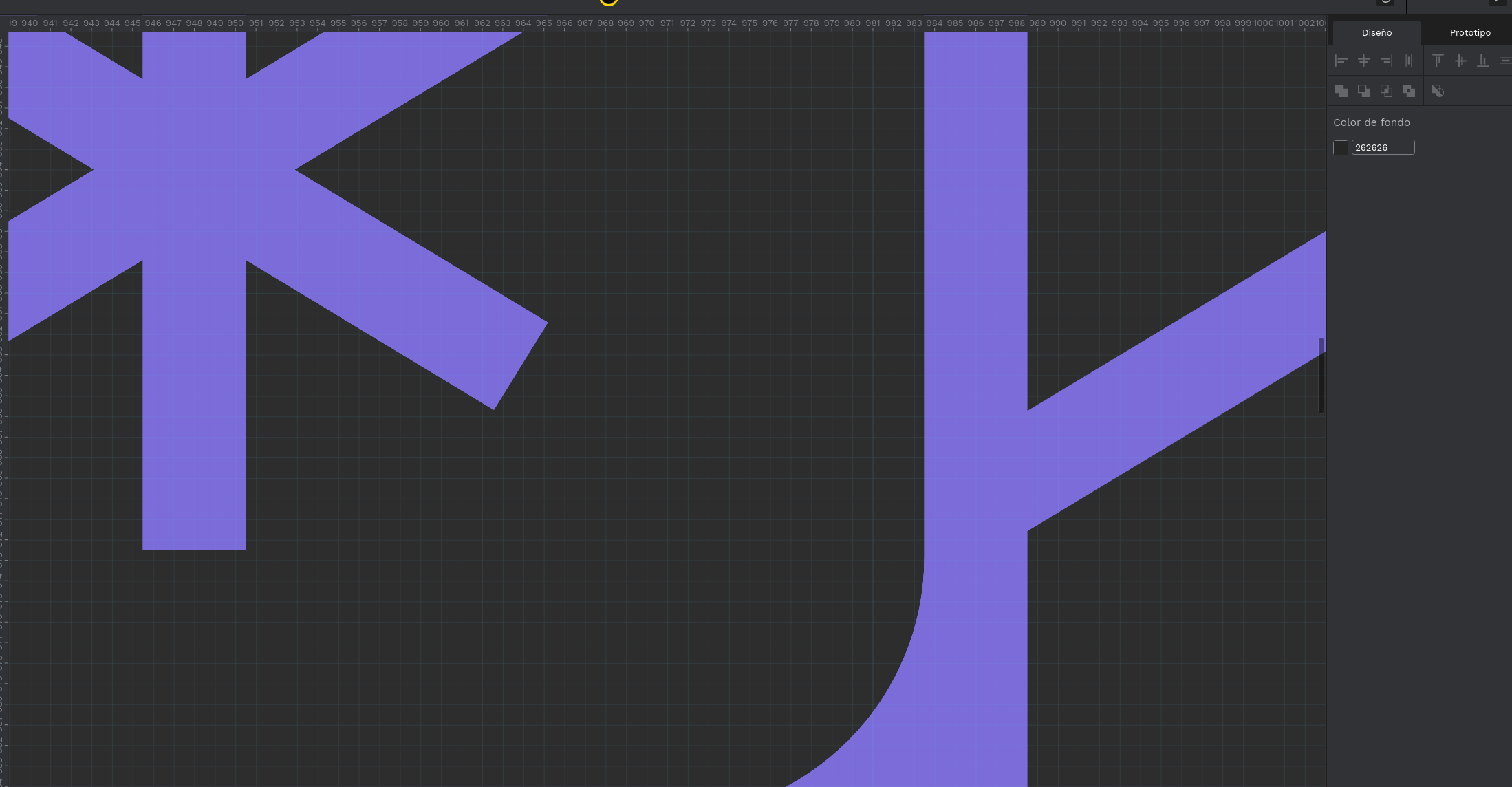Image resolution: width=1512 pixels, height=787 pixels.
Task: Apply the boolean Exclusion operation
Action: point(1409,90)
